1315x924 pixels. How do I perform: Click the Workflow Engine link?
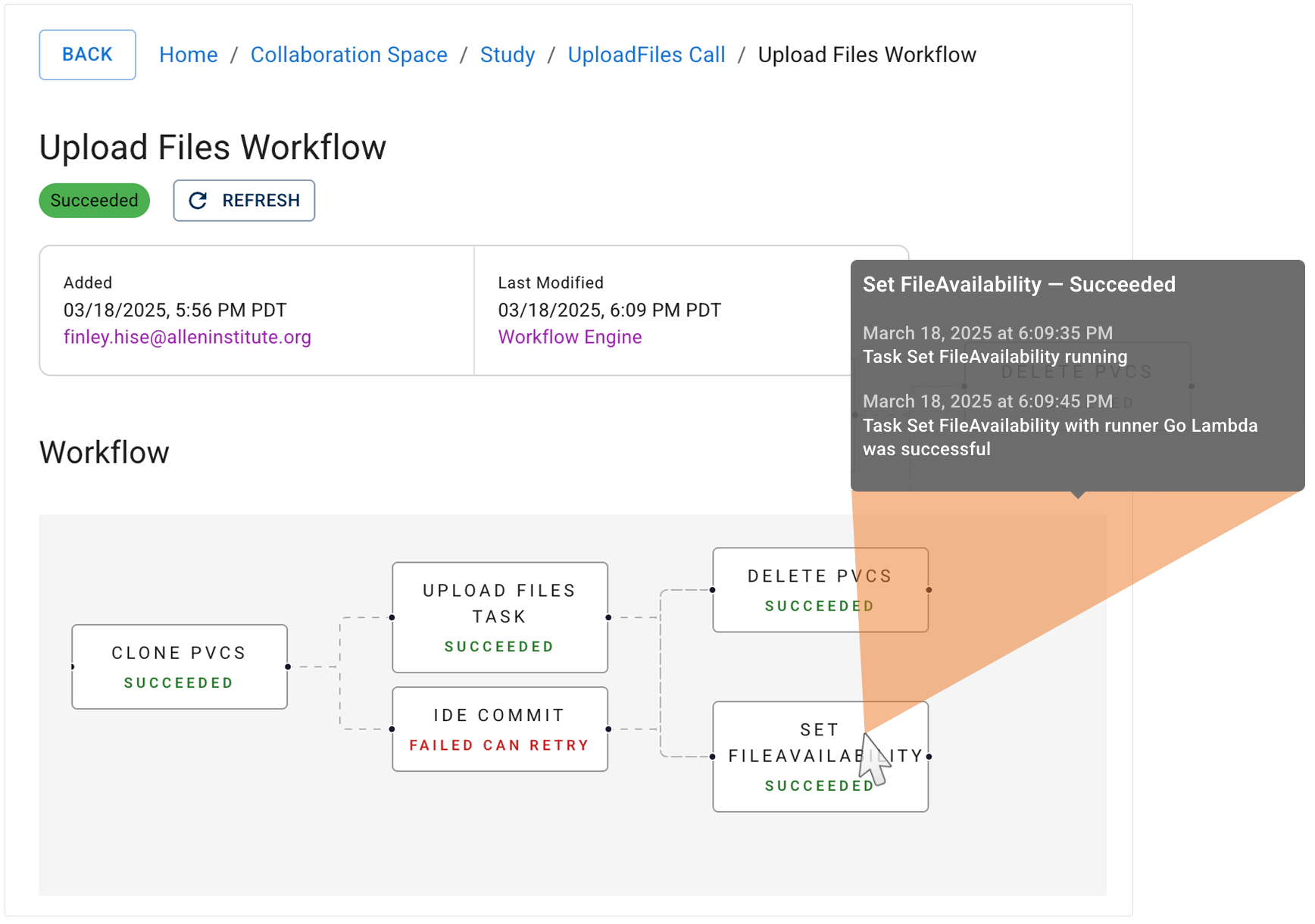coord(570,337)
